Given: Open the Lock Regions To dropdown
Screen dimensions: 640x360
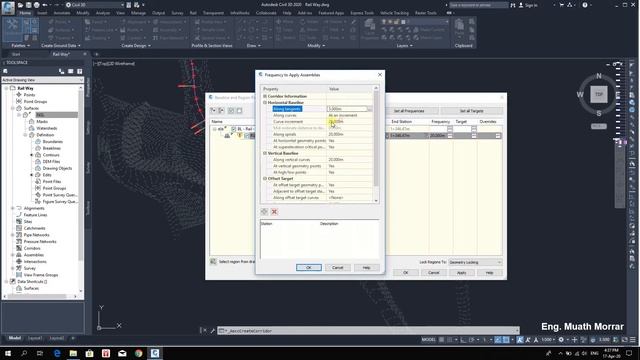Looking at the screenshot, I should click(x=475, y=262).
